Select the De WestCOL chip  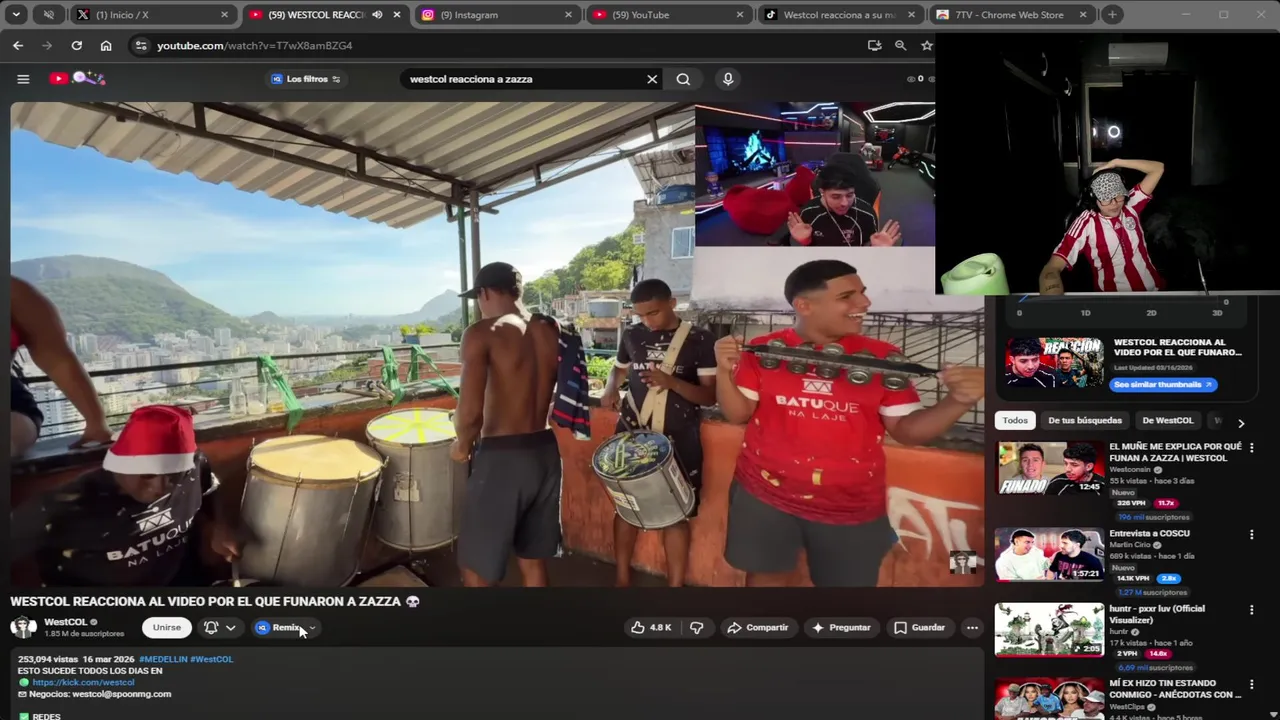(1168, 421)
